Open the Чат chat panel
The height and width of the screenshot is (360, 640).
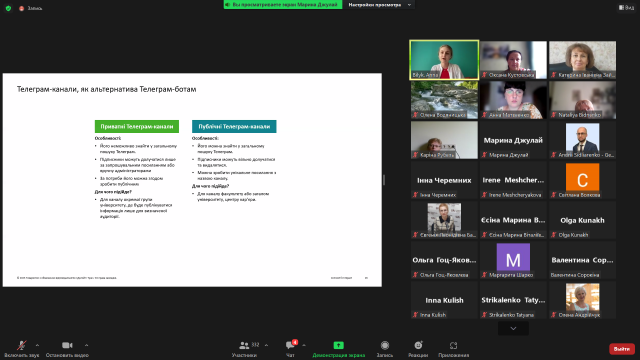click(x=290, y=349)
